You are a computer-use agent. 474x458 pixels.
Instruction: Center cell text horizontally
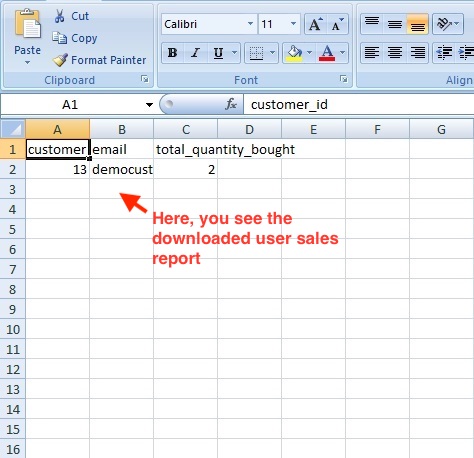point(395,53)
